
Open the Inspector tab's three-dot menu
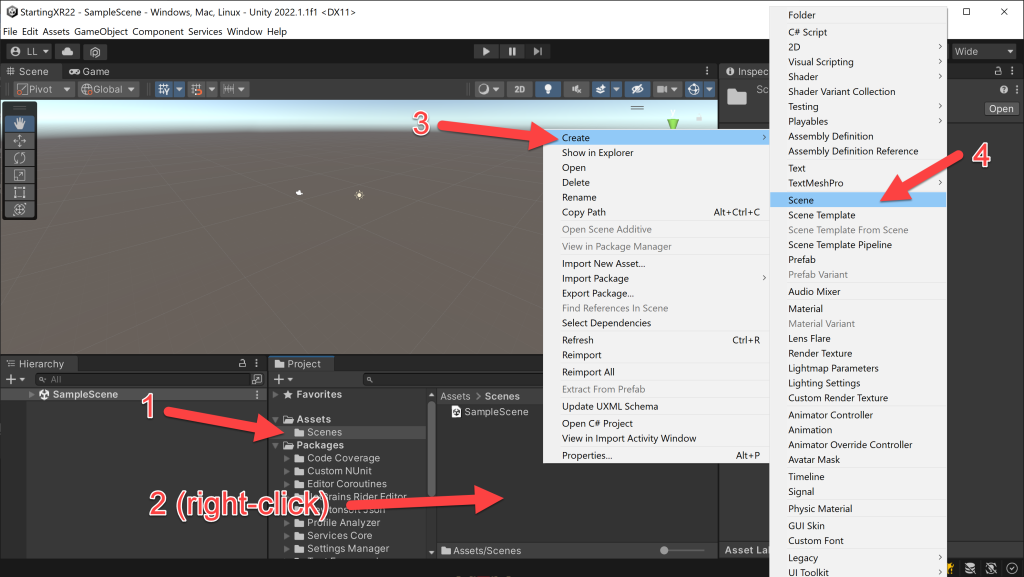click(x=1012, y=70)
